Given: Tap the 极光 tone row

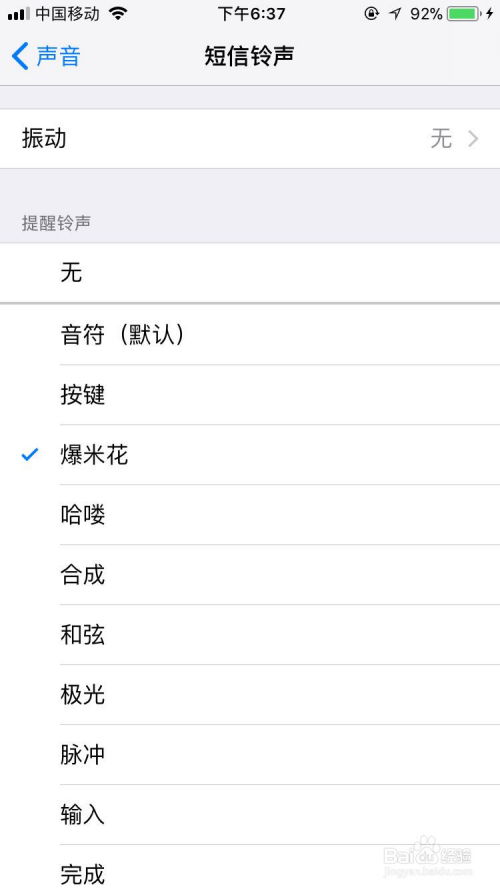Looking at the screenshot, I should 250,695.
